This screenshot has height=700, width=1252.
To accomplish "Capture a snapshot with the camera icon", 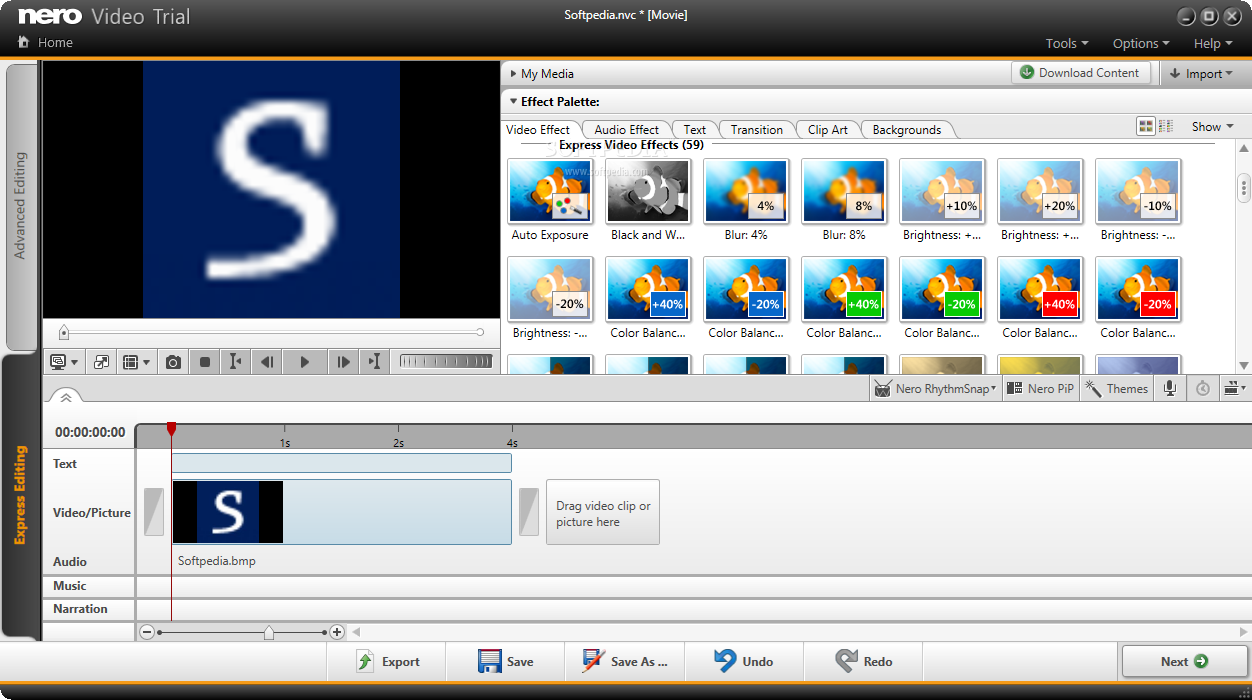I will click(x=173, y=362).
